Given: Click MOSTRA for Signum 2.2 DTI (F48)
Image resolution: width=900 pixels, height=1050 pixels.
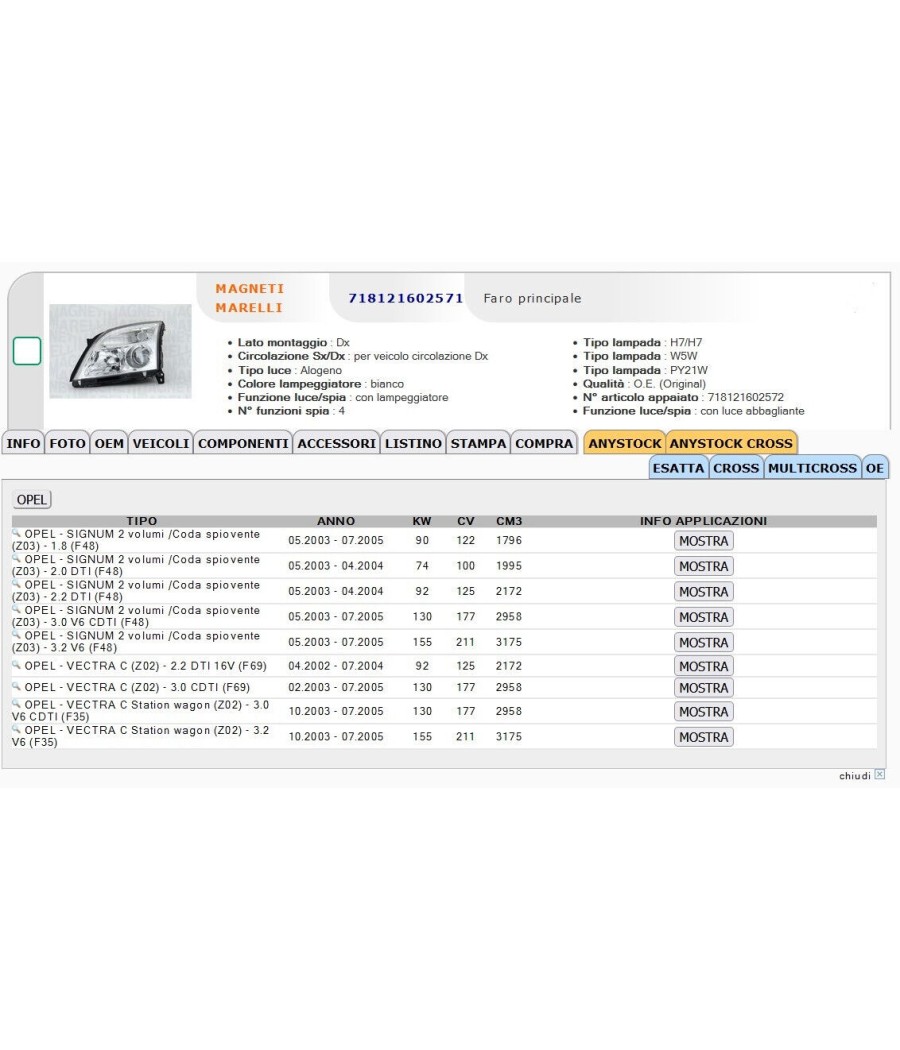Looking at the screenshot, I should pos(703,592).
